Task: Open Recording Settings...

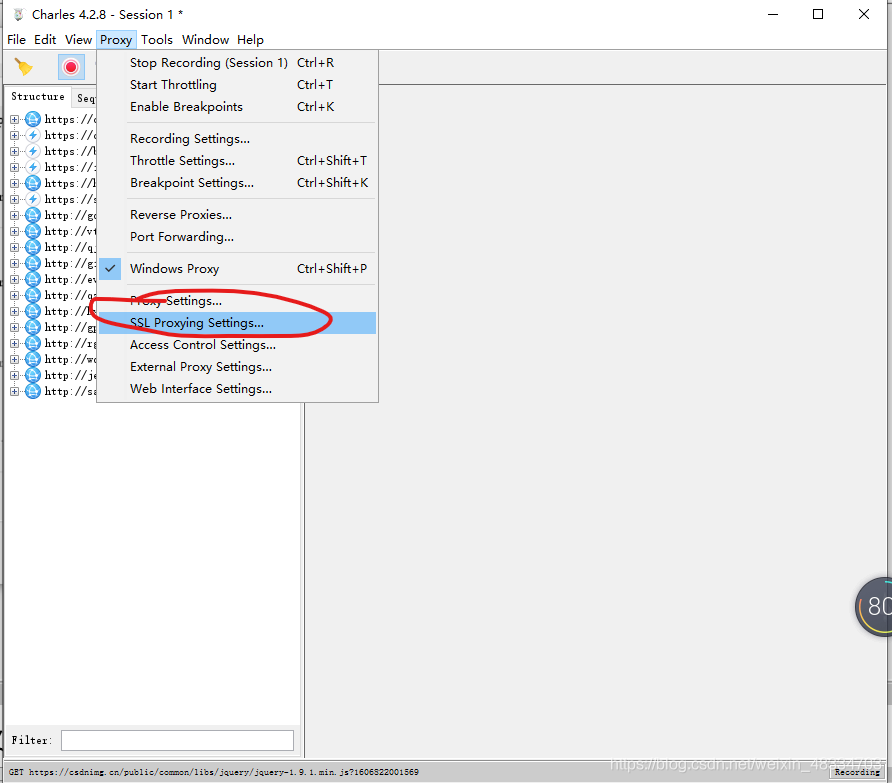Action: 237,139
